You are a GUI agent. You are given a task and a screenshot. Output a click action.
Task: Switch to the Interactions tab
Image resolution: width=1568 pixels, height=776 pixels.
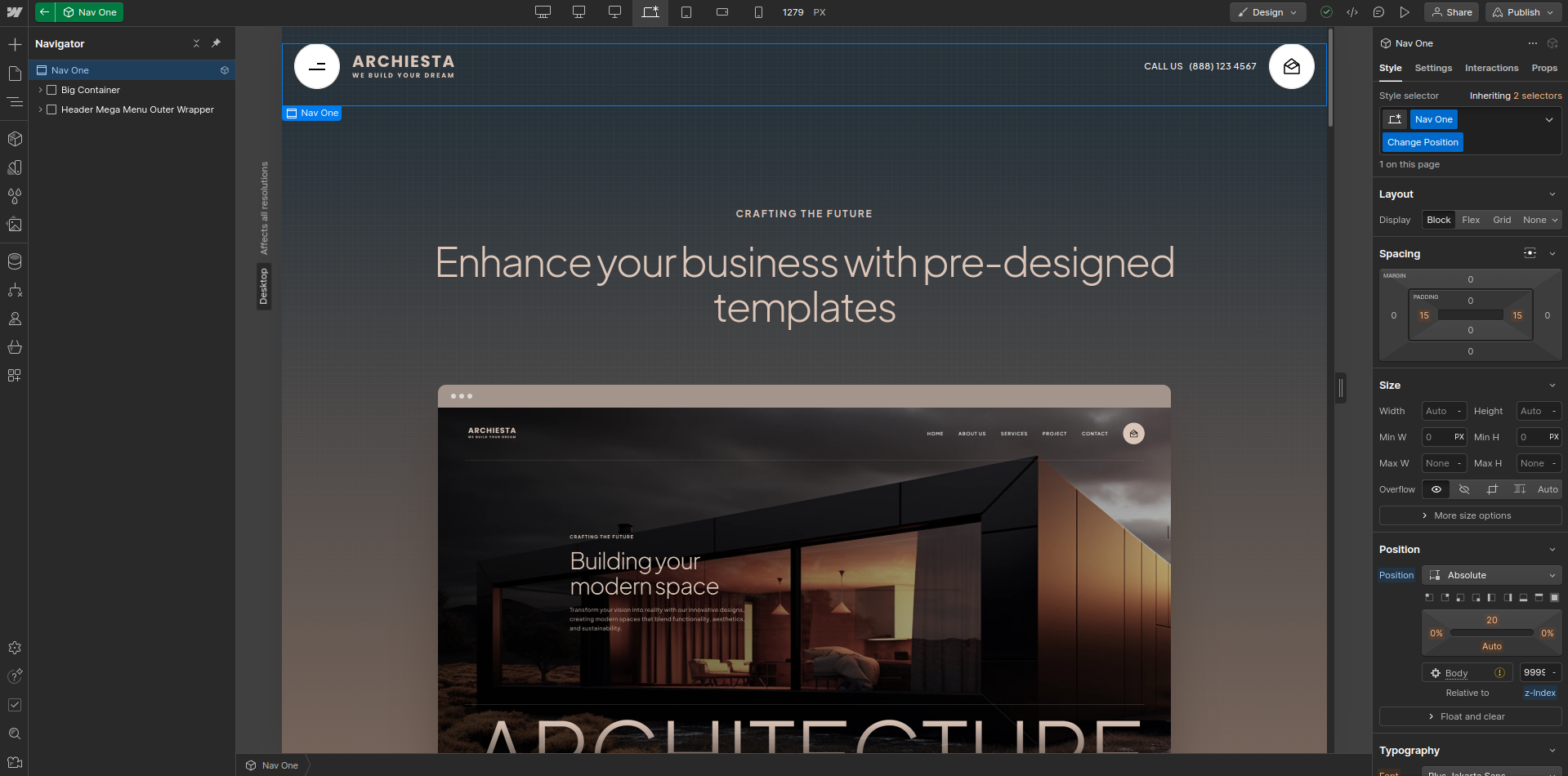pos(1491,68)
